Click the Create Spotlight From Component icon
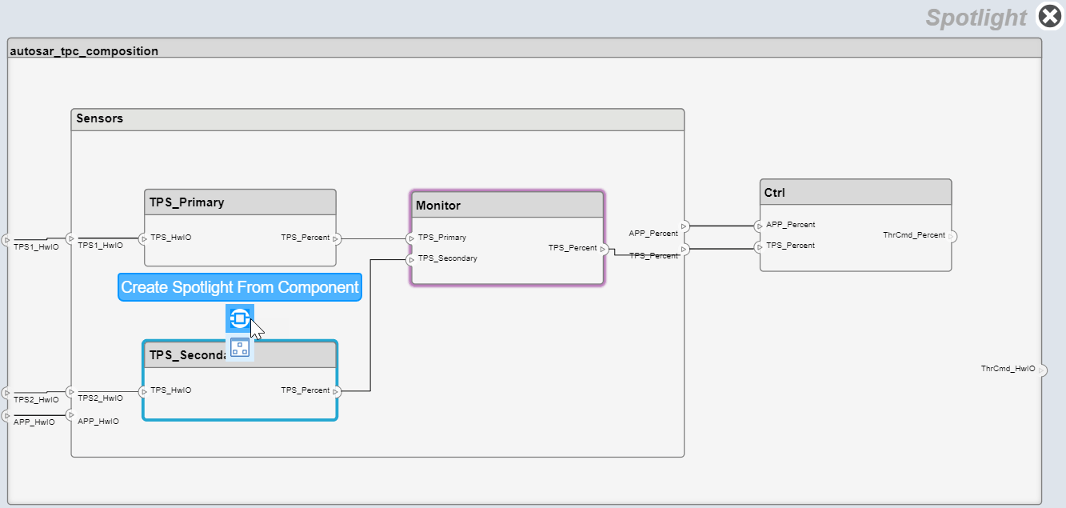Viewport: 1066px width, 508px height. [x=239, y=319]
